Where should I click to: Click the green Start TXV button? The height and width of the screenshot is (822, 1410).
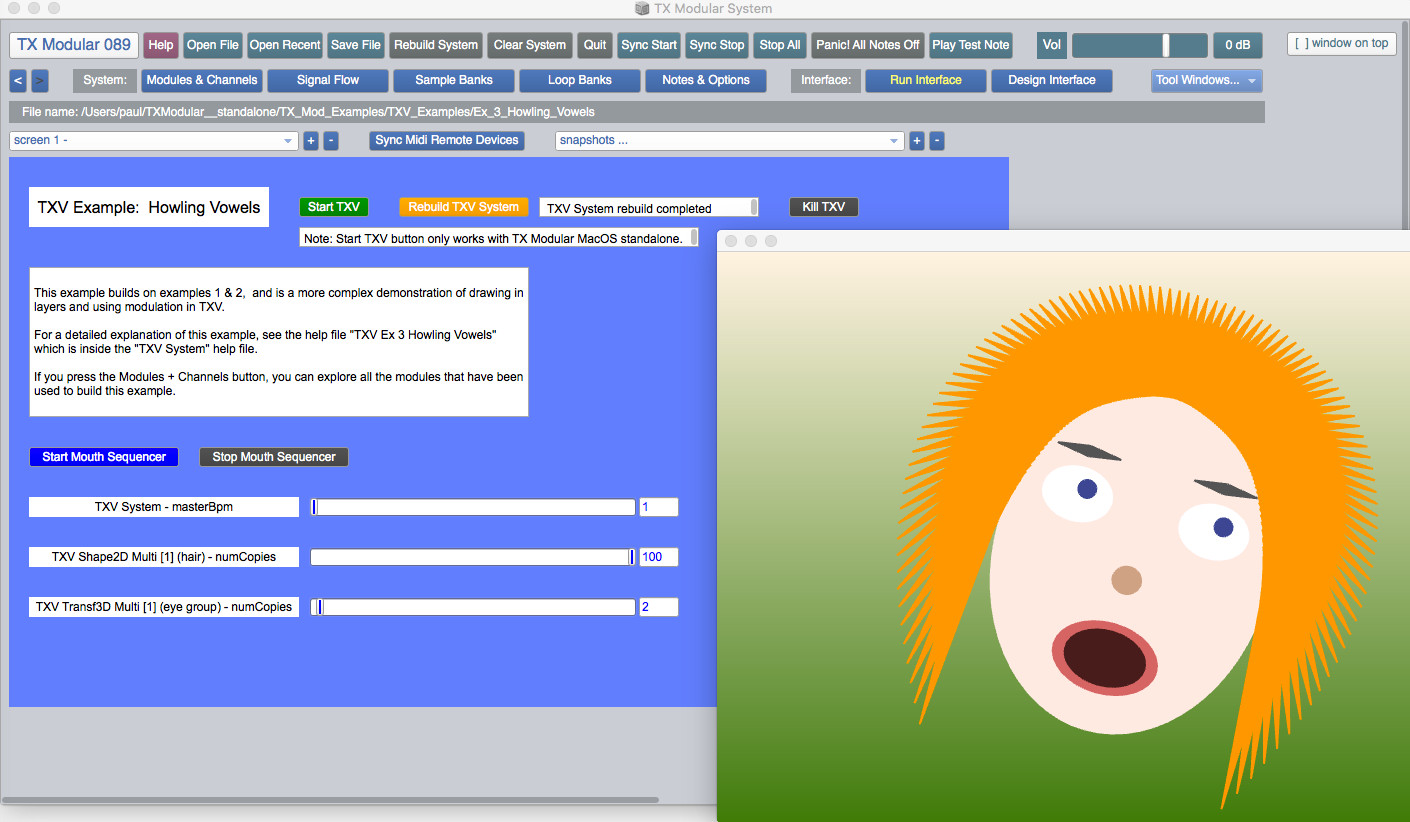[334, 207]
